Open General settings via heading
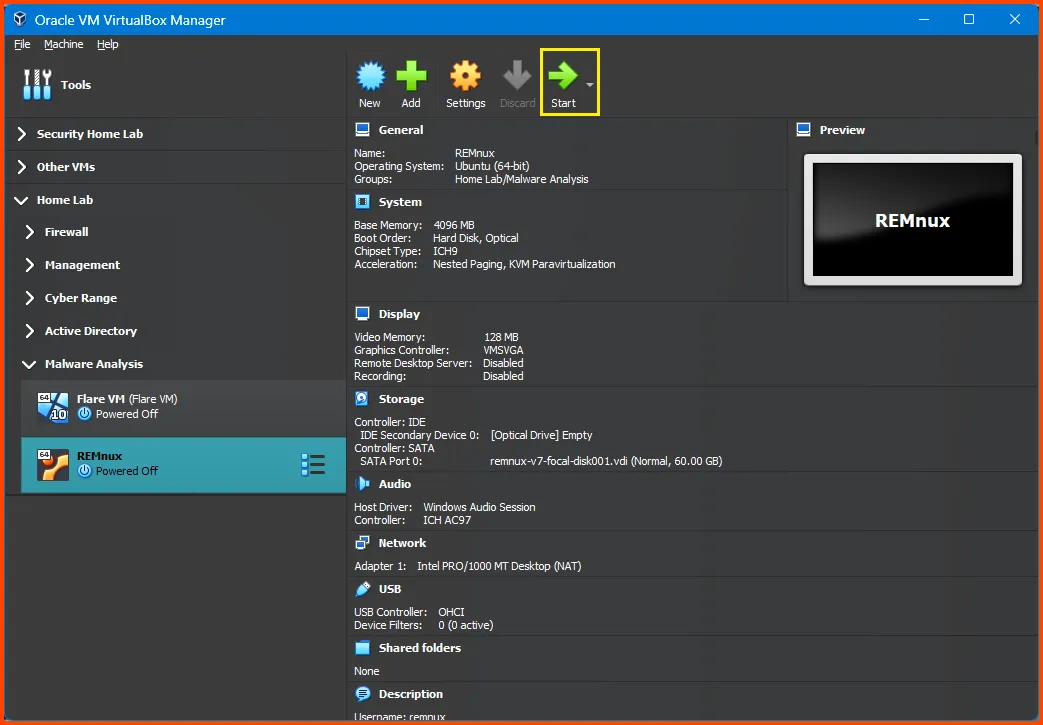The width and height of the screenshot is (1043, 725). pyautogui.click(x=400, y=130)
